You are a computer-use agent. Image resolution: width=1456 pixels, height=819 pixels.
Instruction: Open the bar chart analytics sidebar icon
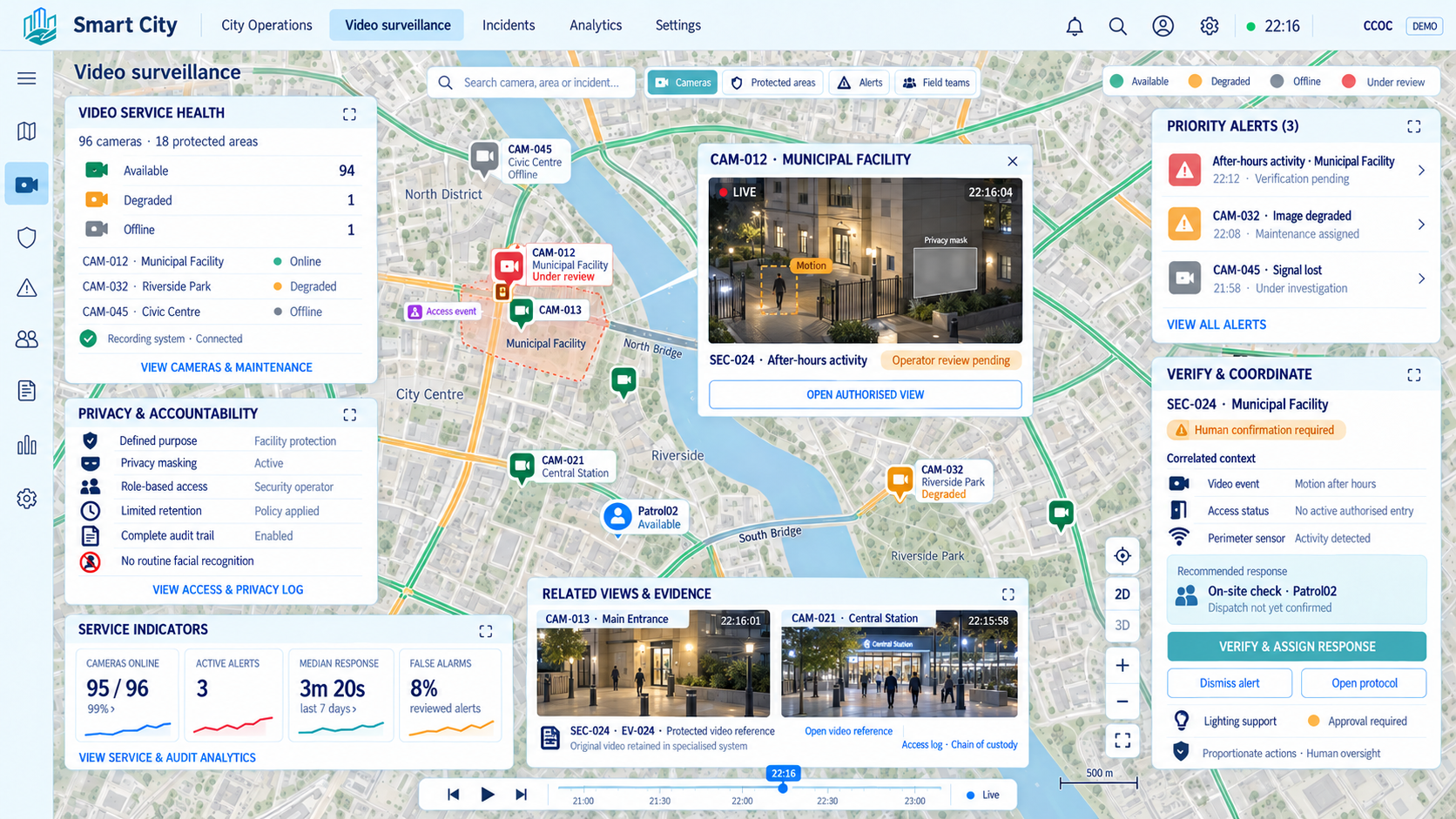tap(27, 445)
